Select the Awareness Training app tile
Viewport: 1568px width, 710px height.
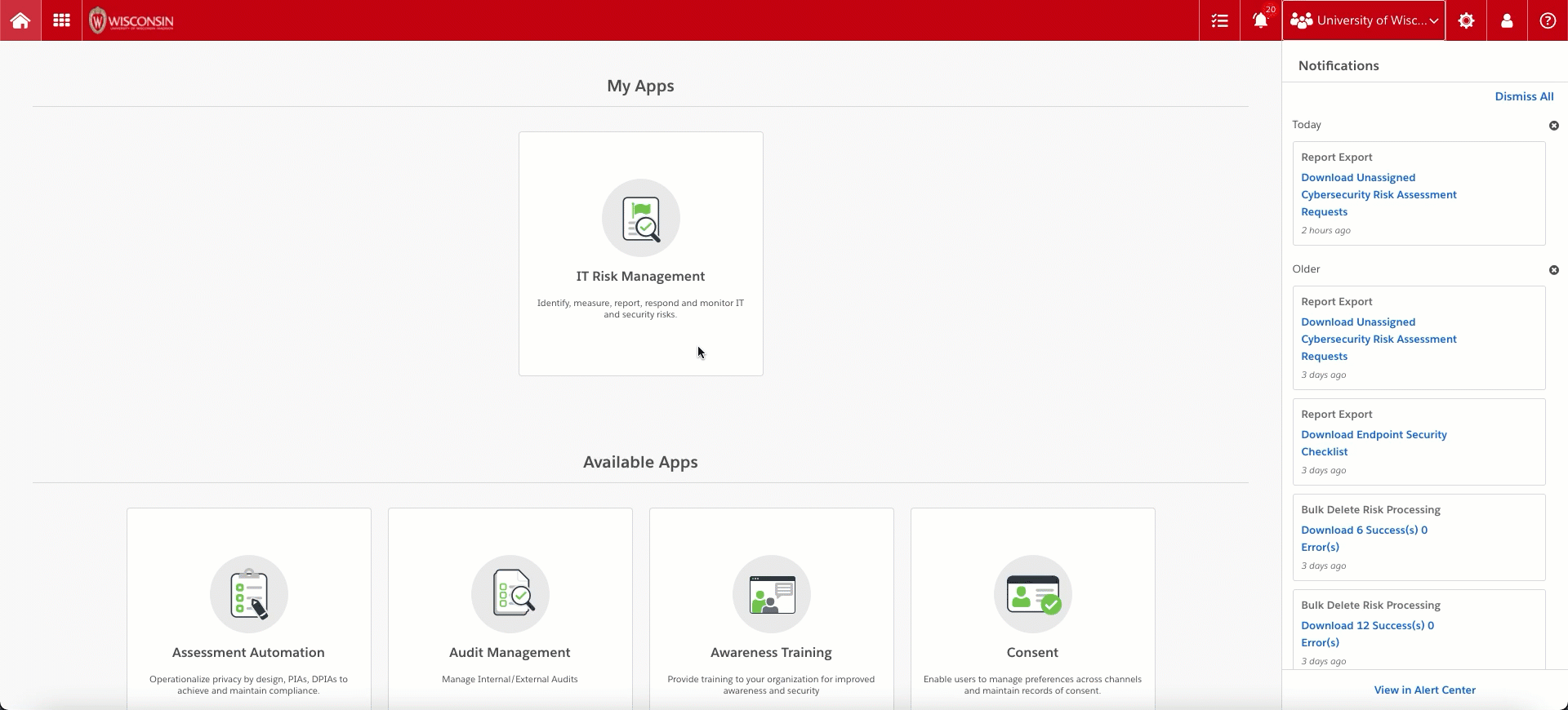(x=771, y=608)
